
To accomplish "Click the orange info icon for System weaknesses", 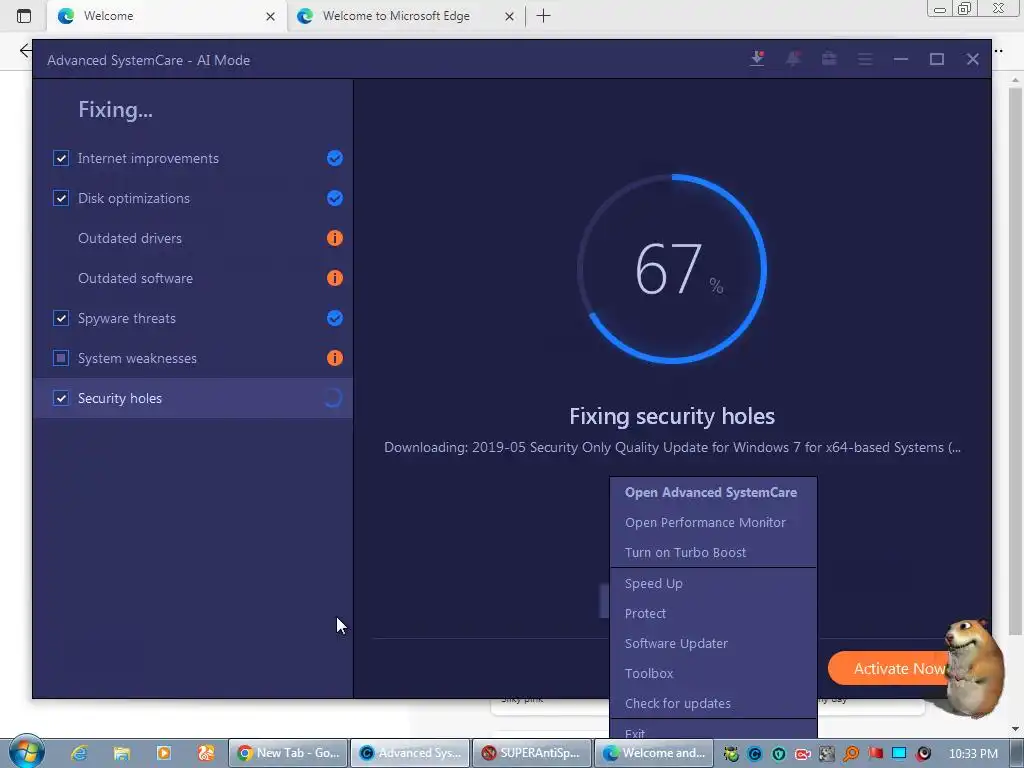I will 334,358.
